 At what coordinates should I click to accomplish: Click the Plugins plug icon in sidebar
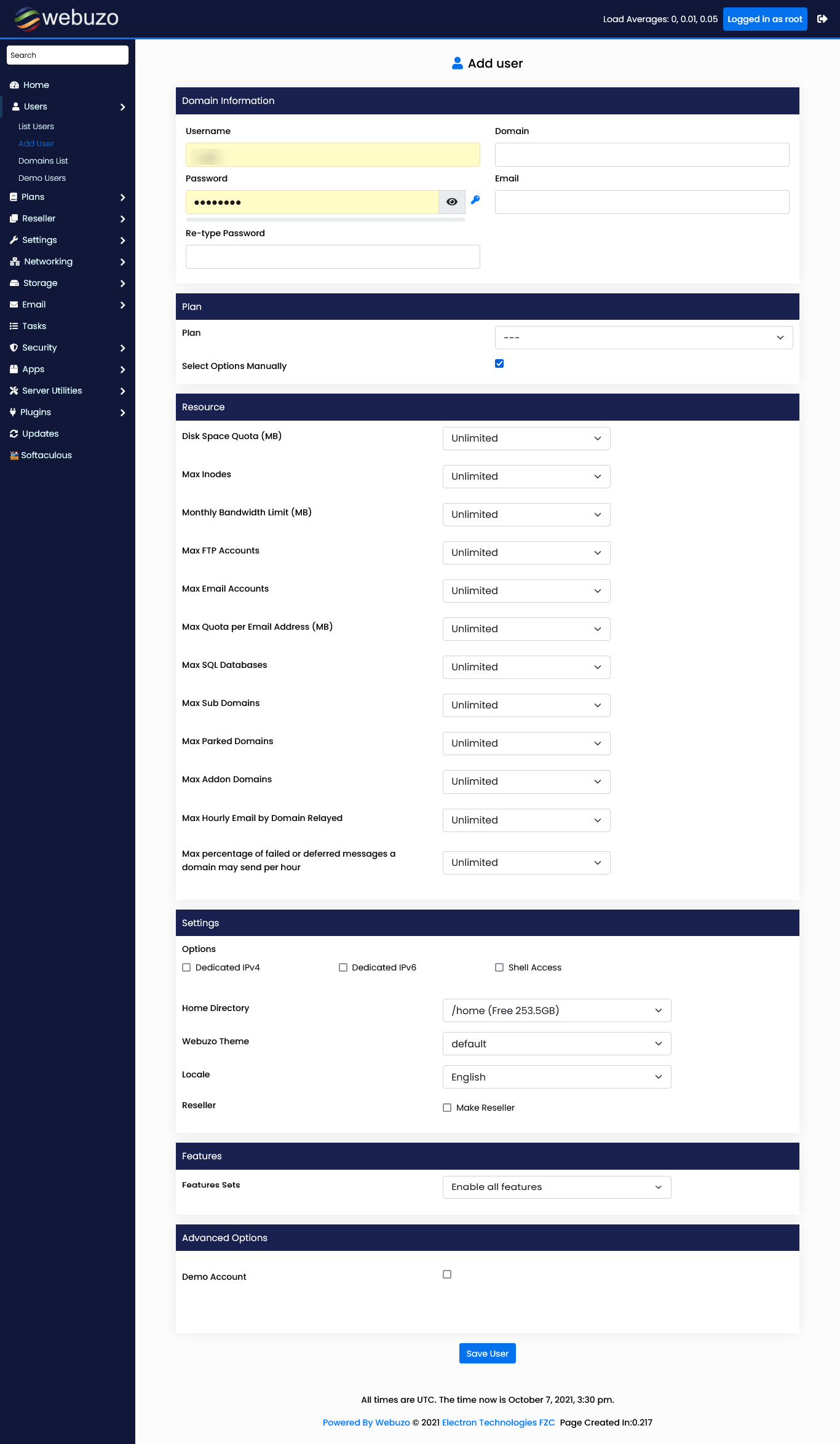pos(13,413)
